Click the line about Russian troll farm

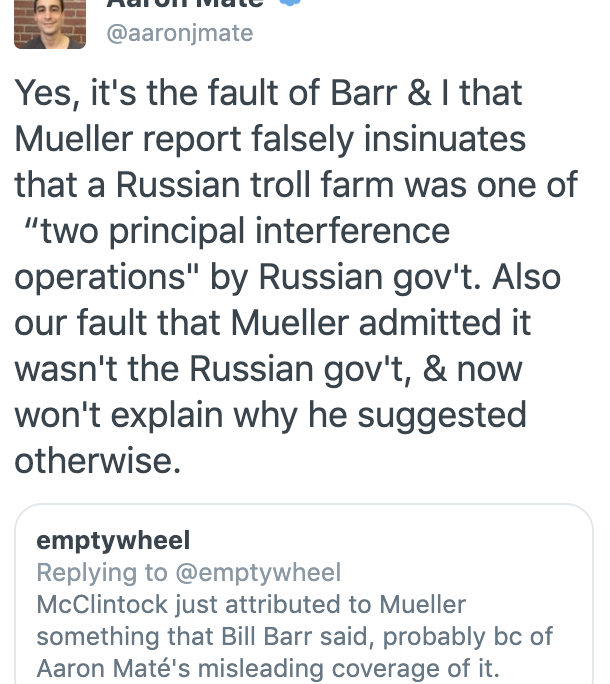coord(296,185)
